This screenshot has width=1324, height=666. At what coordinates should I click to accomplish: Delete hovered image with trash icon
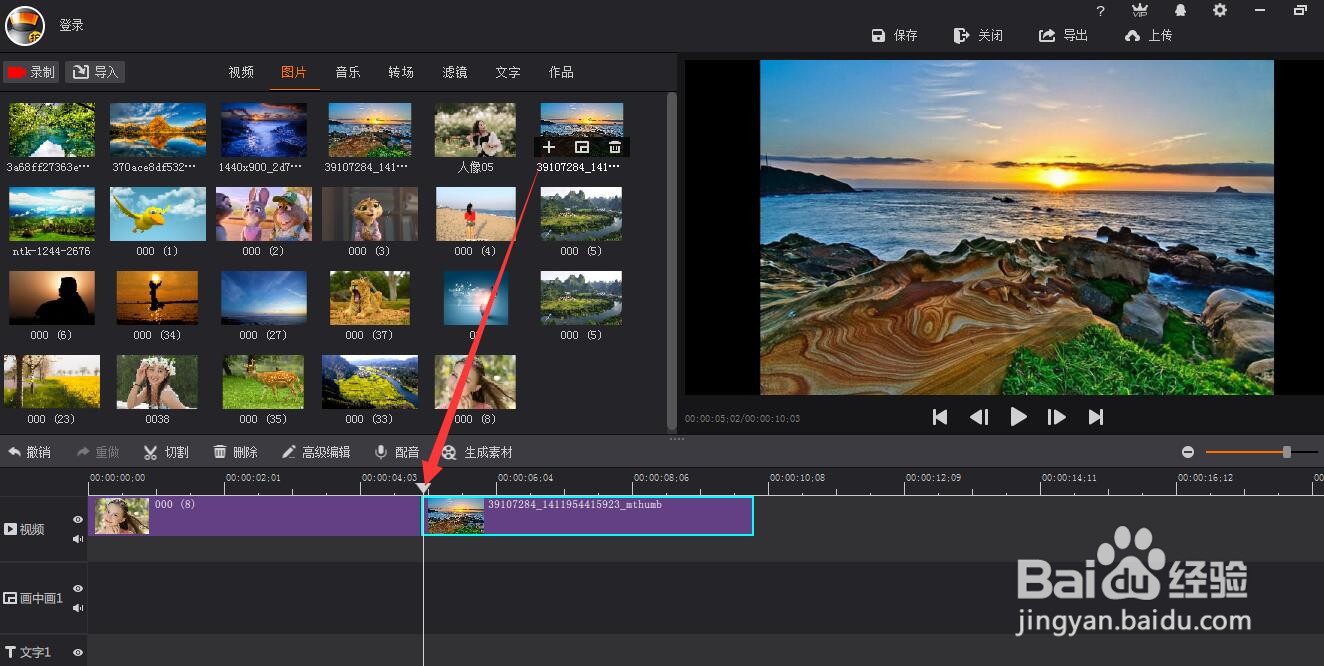615,147
